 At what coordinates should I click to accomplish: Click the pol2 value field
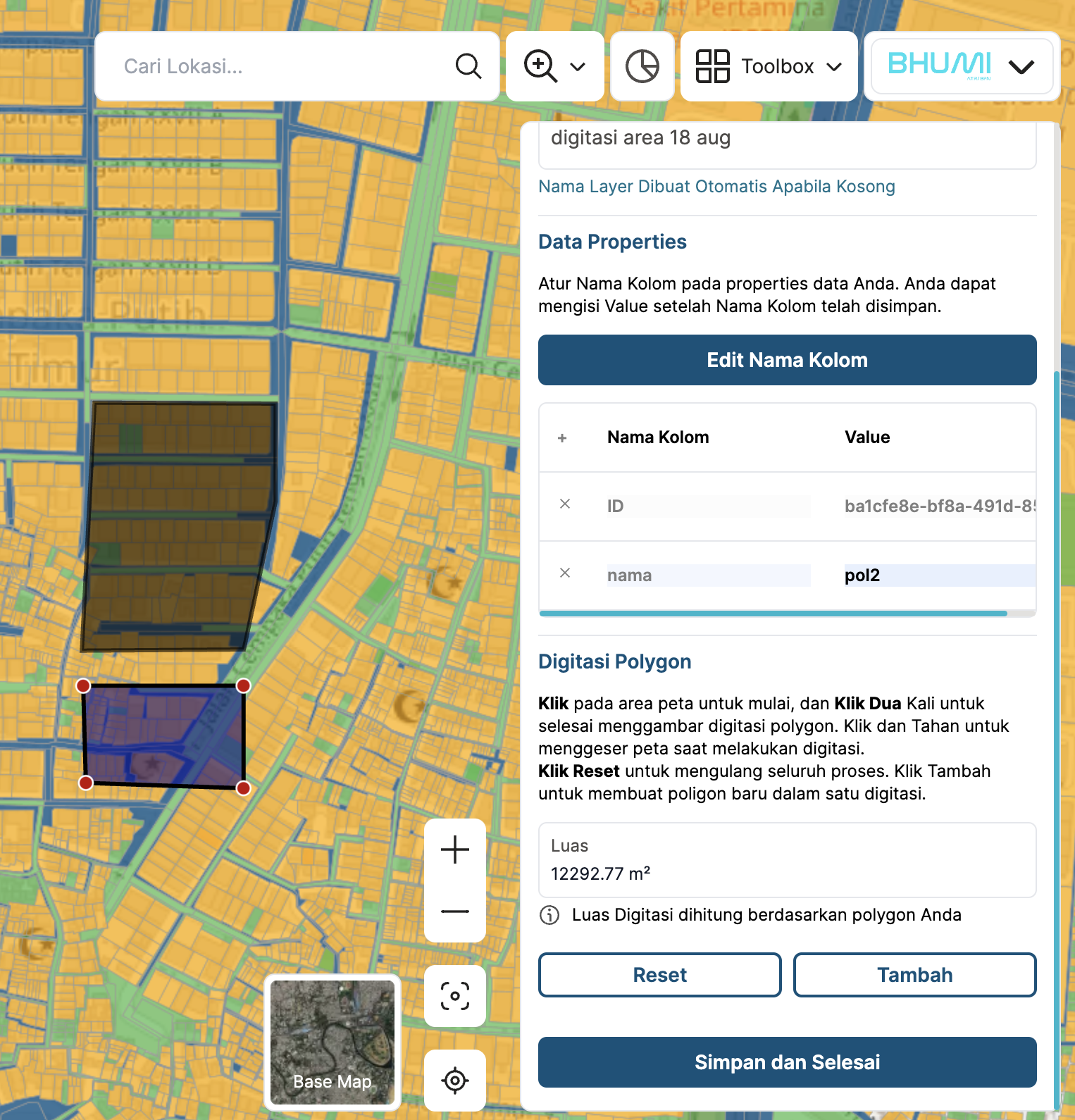point(939,575)
